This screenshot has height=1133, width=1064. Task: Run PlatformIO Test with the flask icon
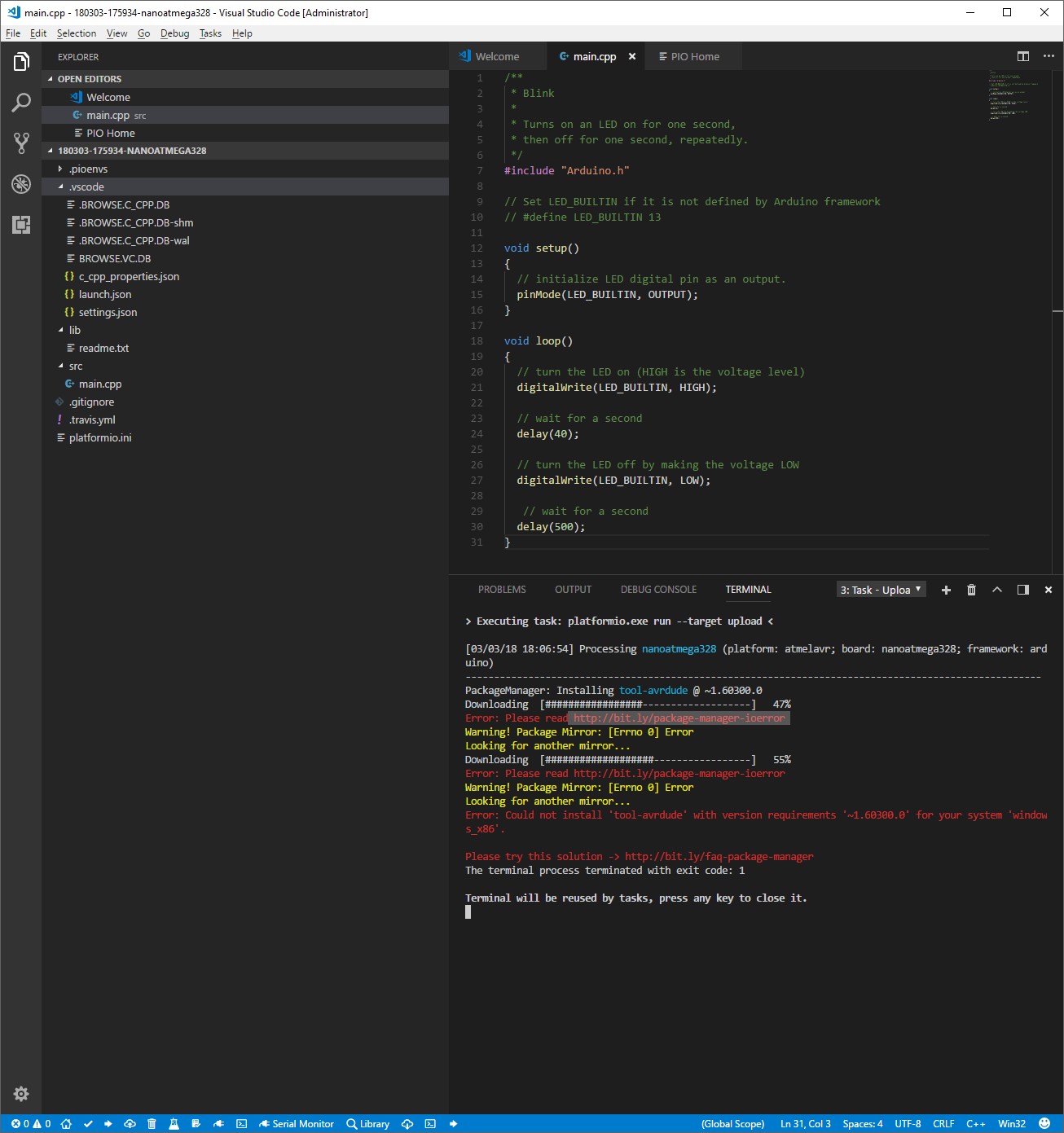click(174, 1124)
